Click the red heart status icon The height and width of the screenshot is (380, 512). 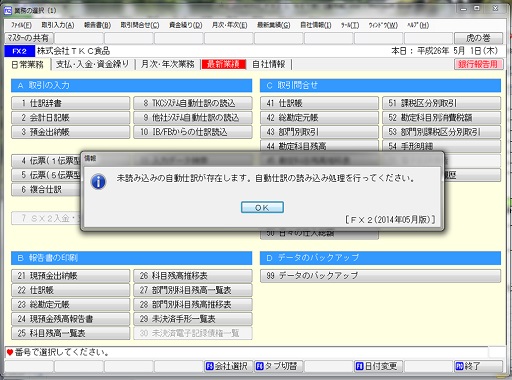click(x=10, y=352)
